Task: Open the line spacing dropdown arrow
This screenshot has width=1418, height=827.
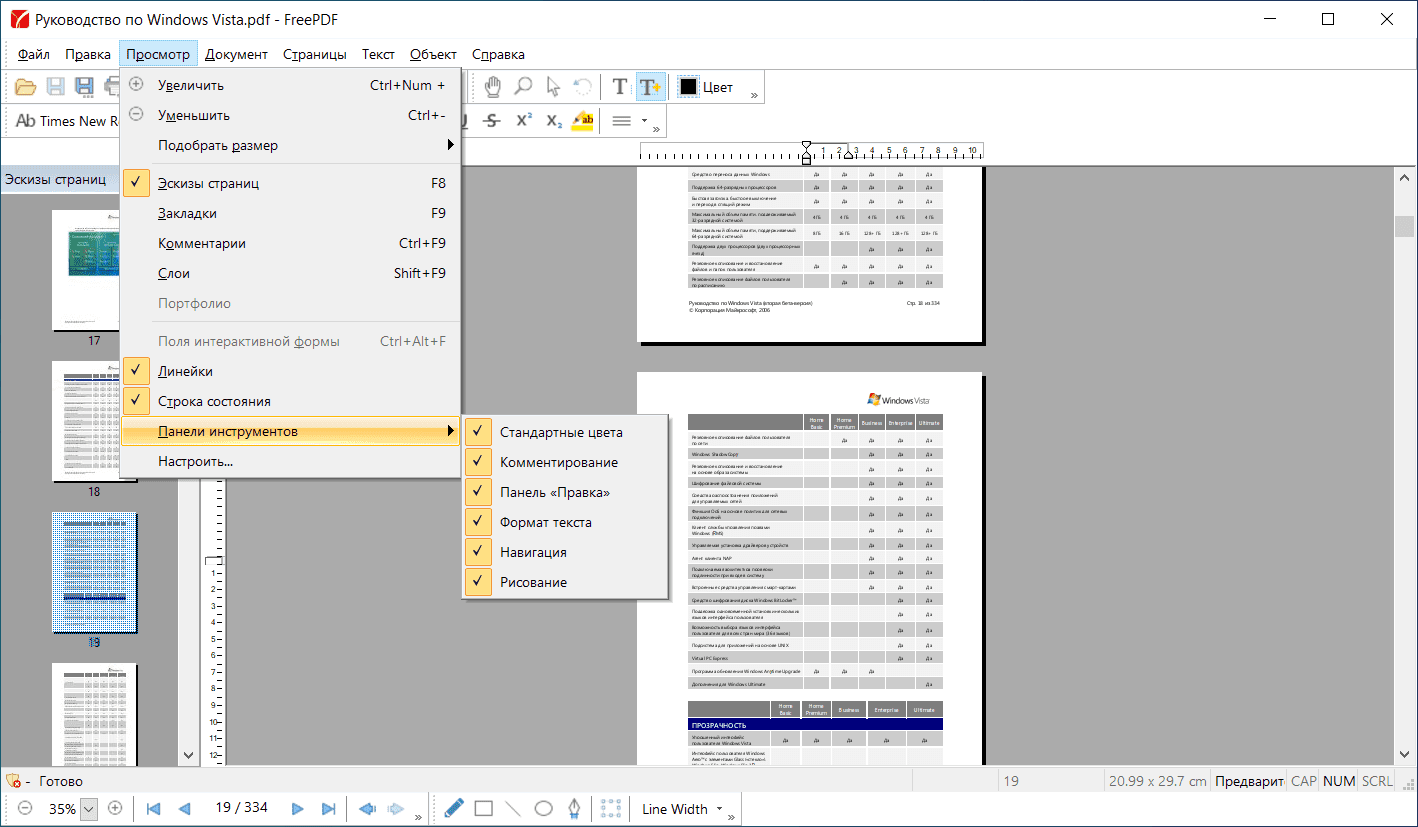Action: (x=644, y=121)
